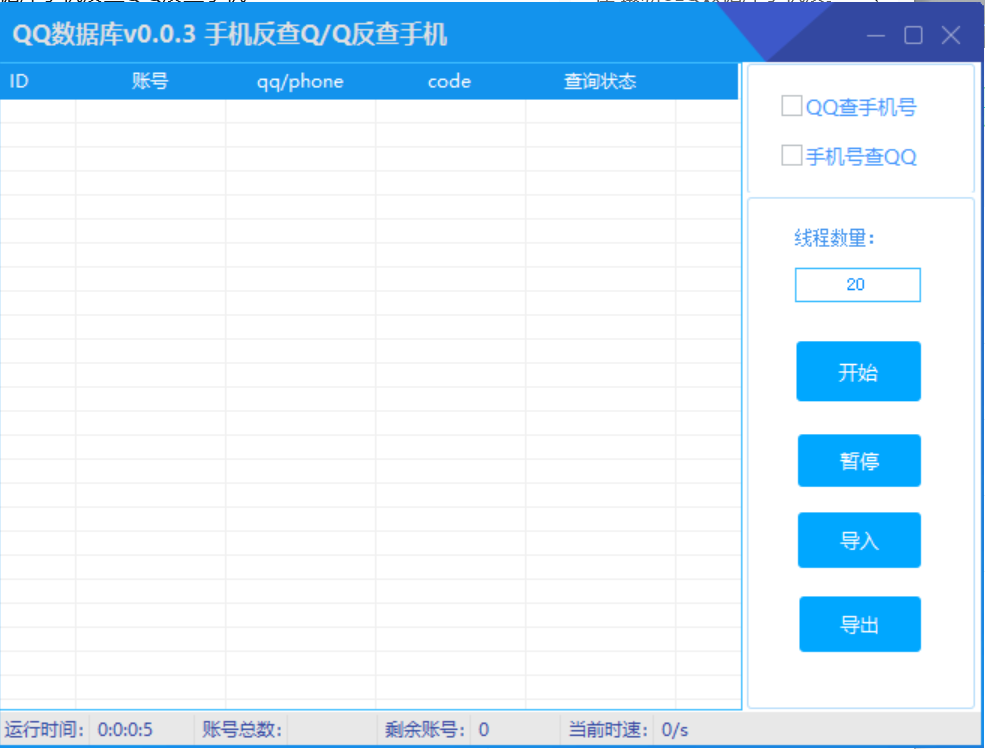The height and width of the screenshot is (749, 985).
Task: Click the thread count input showing 20
Action: (857, 285)
